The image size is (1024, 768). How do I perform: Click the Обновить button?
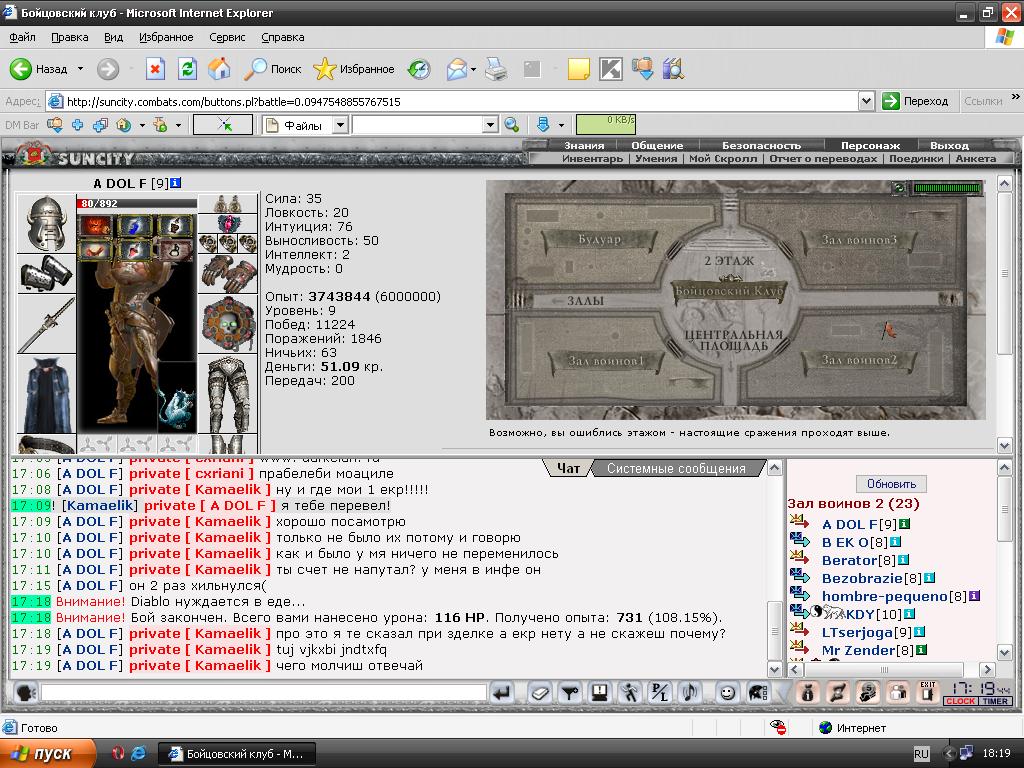coord(891,484)
